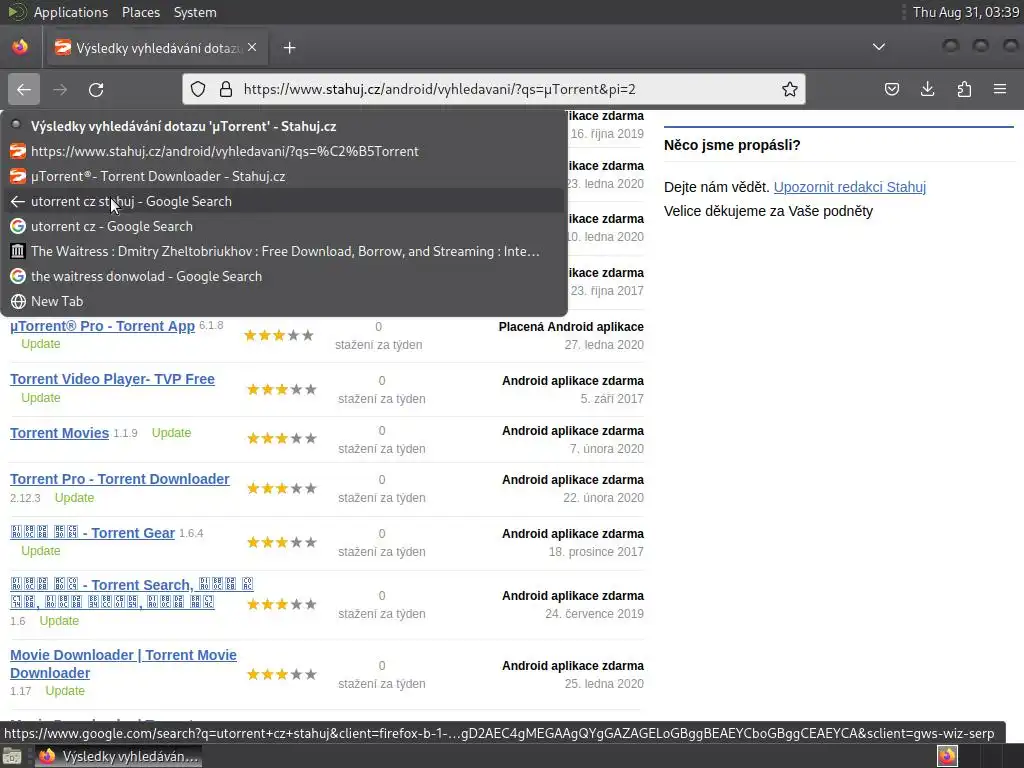
Task: Click Update under Torrent Gear
Action: 40,551
